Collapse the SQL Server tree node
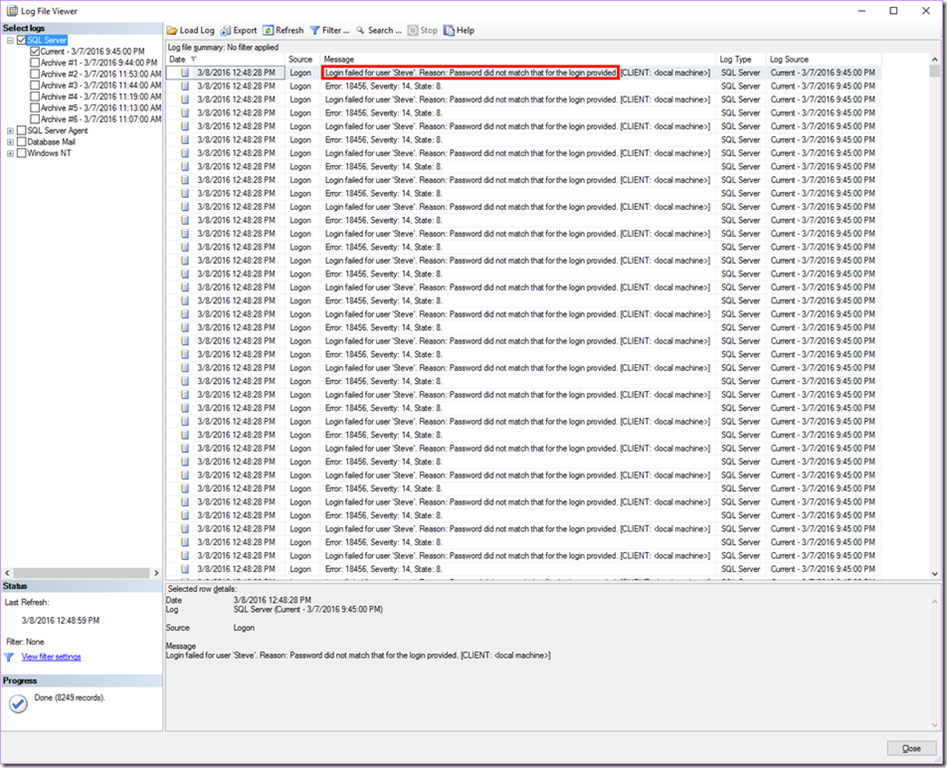 coord(10,40)
